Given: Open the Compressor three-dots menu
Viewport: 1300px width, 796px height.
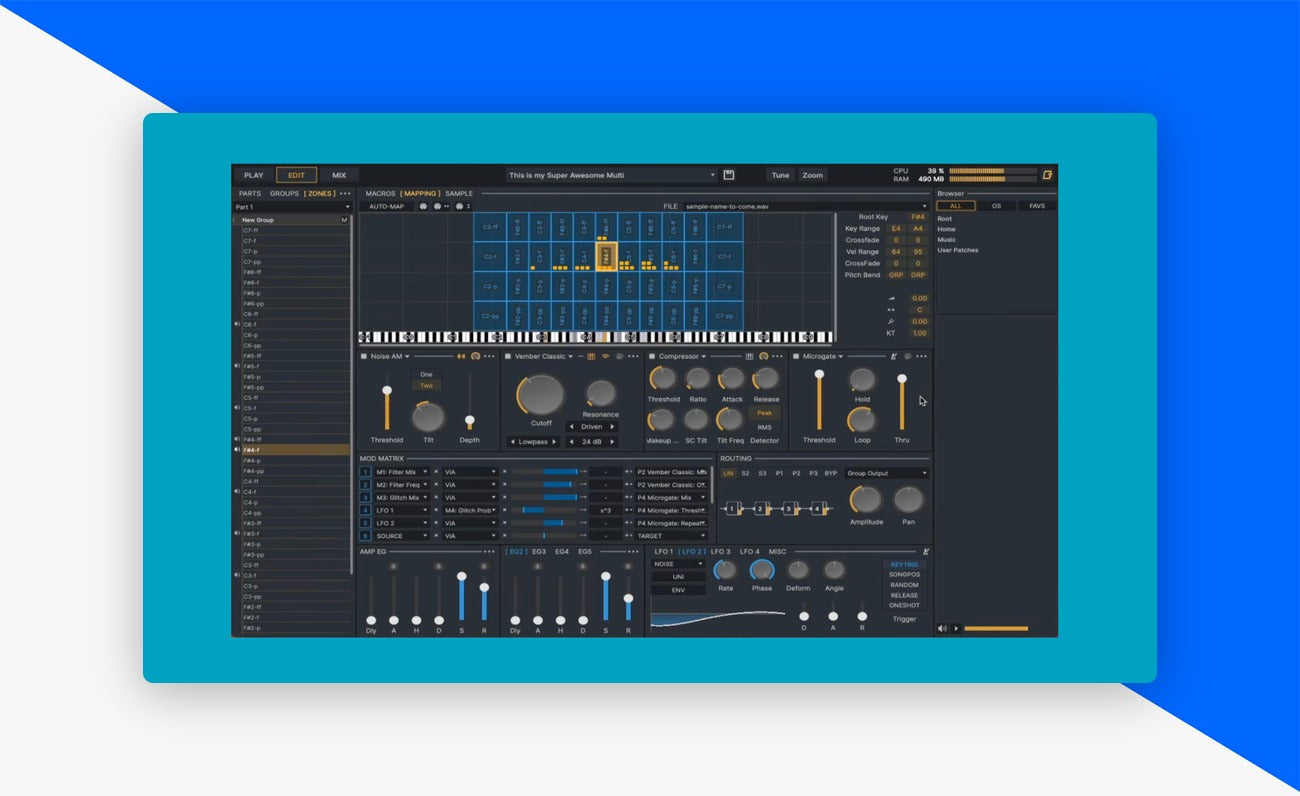Looking at the screenshot, I should [778, 356].
